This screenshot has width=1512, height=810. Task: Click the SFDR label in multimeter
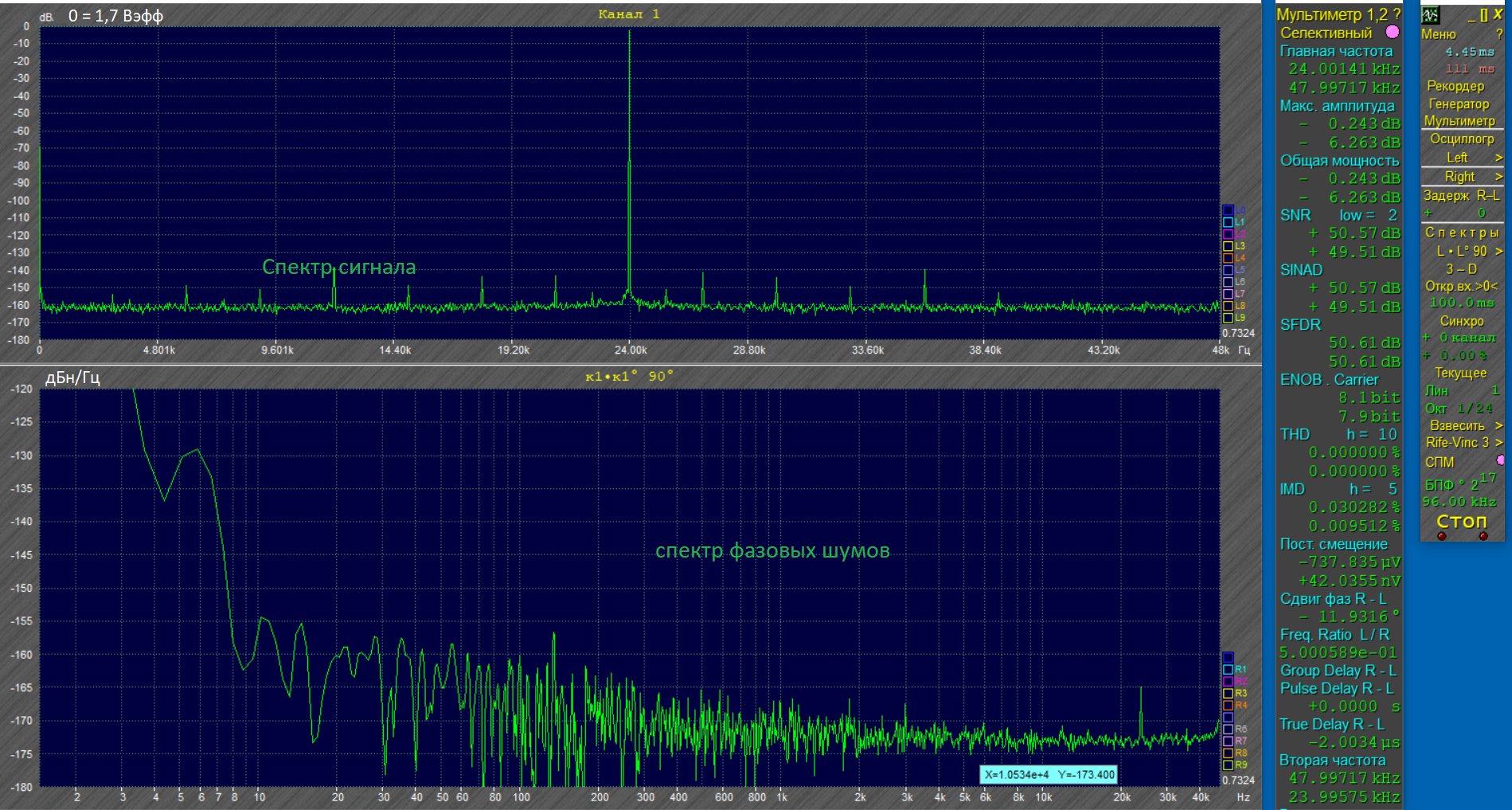point(1300,325)
